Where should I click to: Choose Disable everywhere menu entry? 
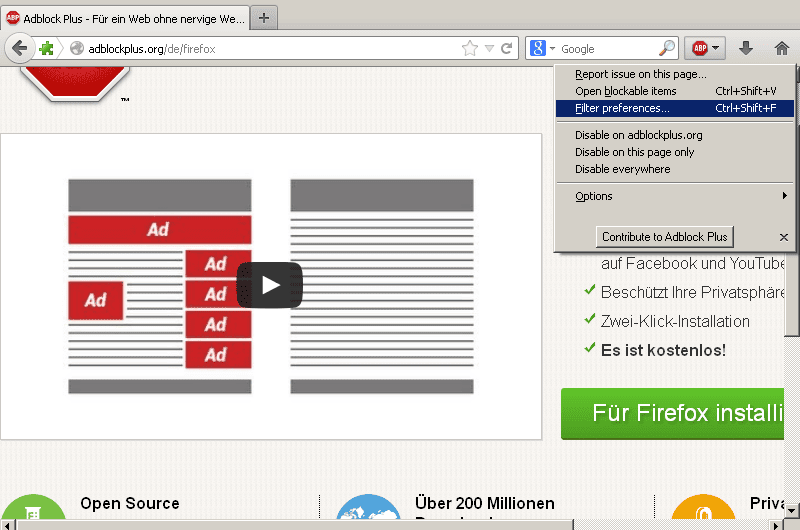click(674, 169)
